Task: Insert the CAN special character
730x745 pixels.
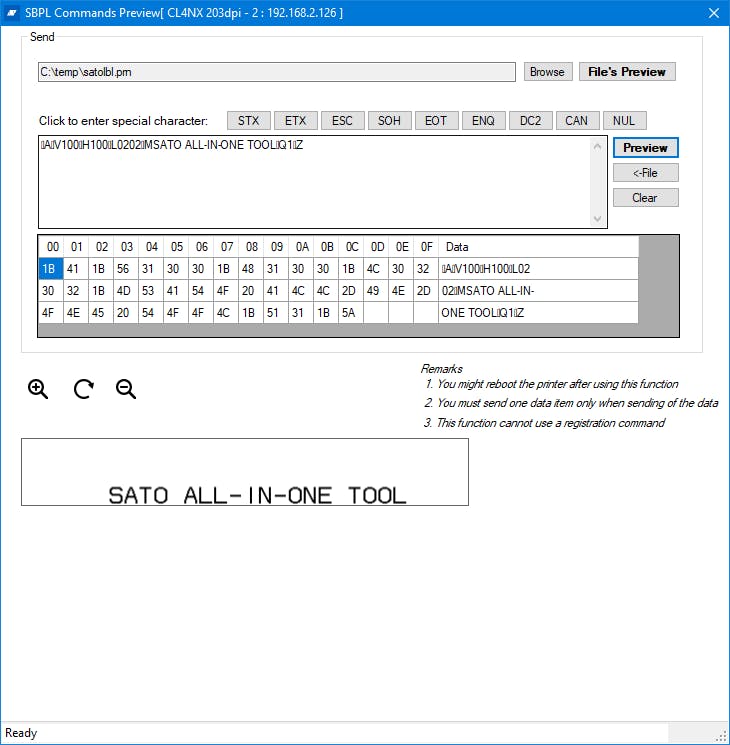Action: click(x=577, y=121)
